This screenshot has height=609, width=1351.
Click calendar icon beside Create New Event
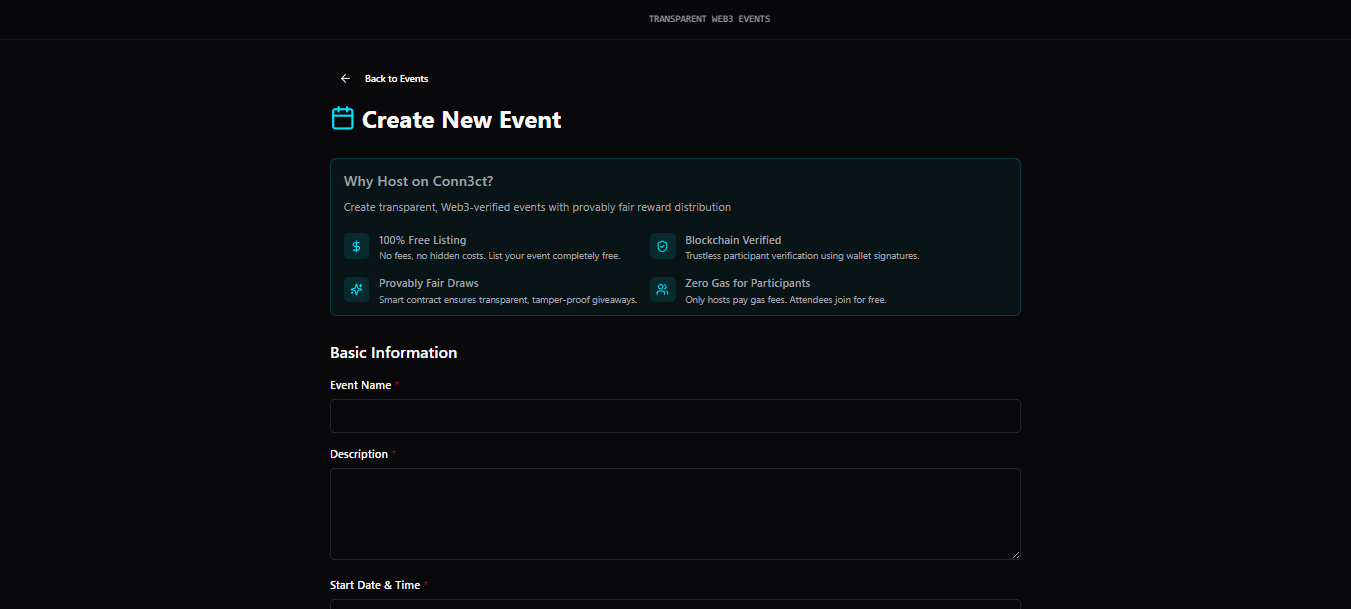(343, 118)
